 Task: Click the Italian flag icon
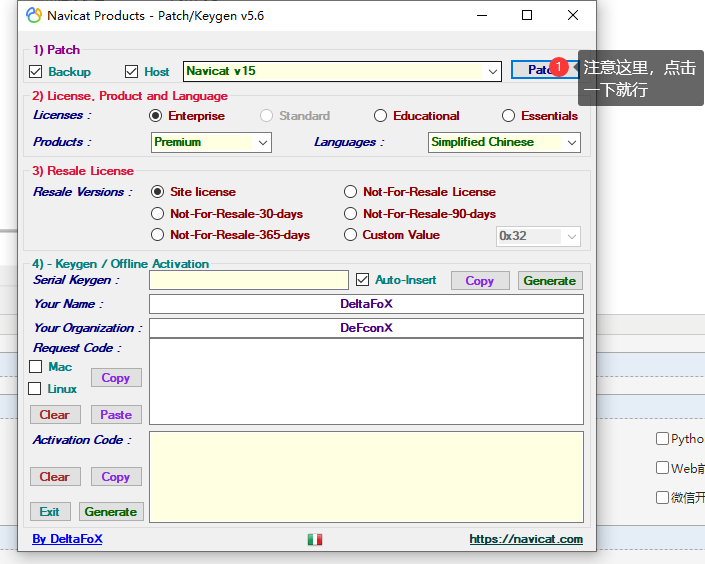(x=315, y=539)
